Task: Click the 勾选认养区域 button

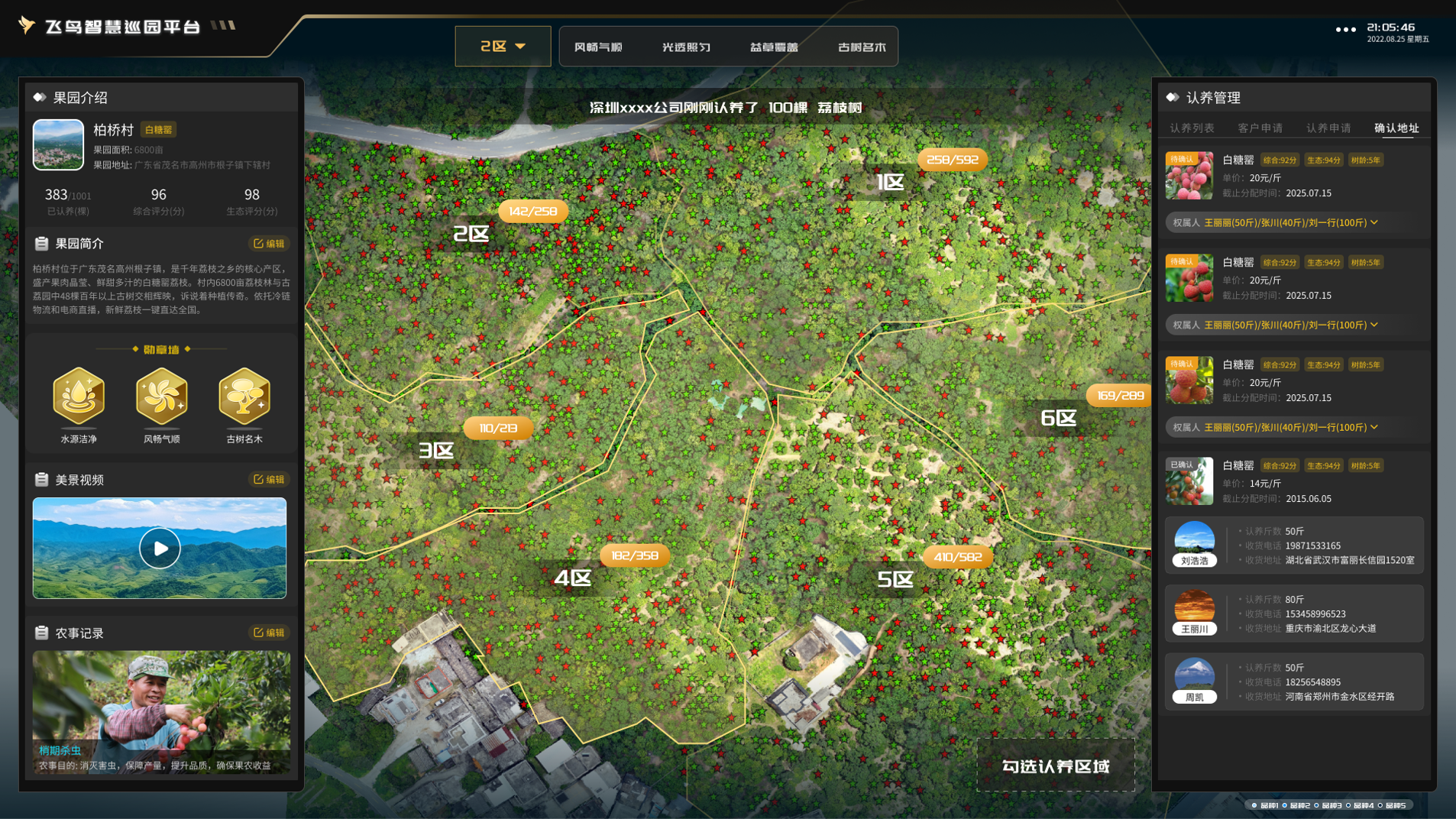Action: point(1055,766)
